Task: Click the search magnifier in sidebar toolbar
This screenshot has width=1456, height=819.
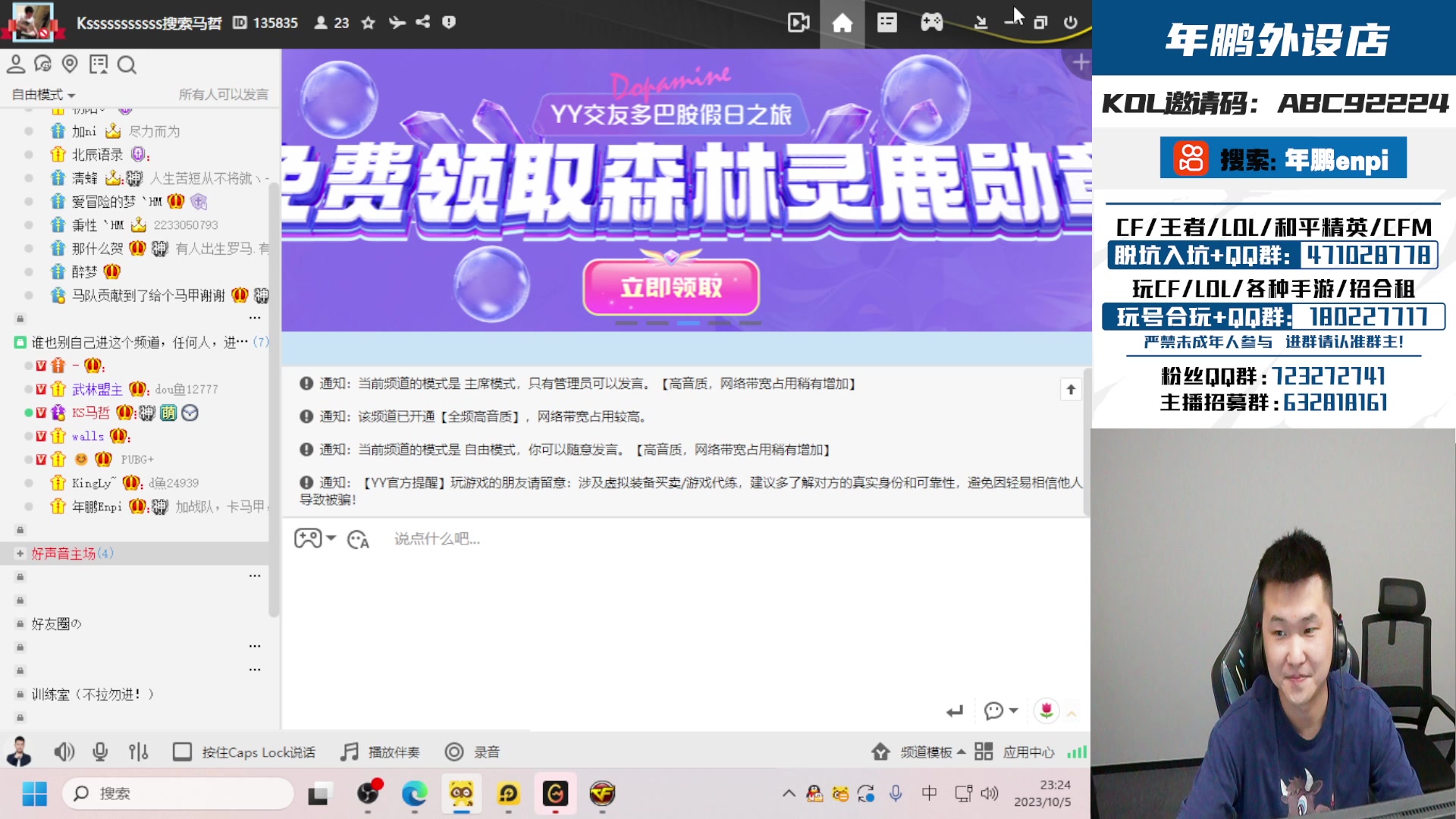Action: tap(127, 65)
